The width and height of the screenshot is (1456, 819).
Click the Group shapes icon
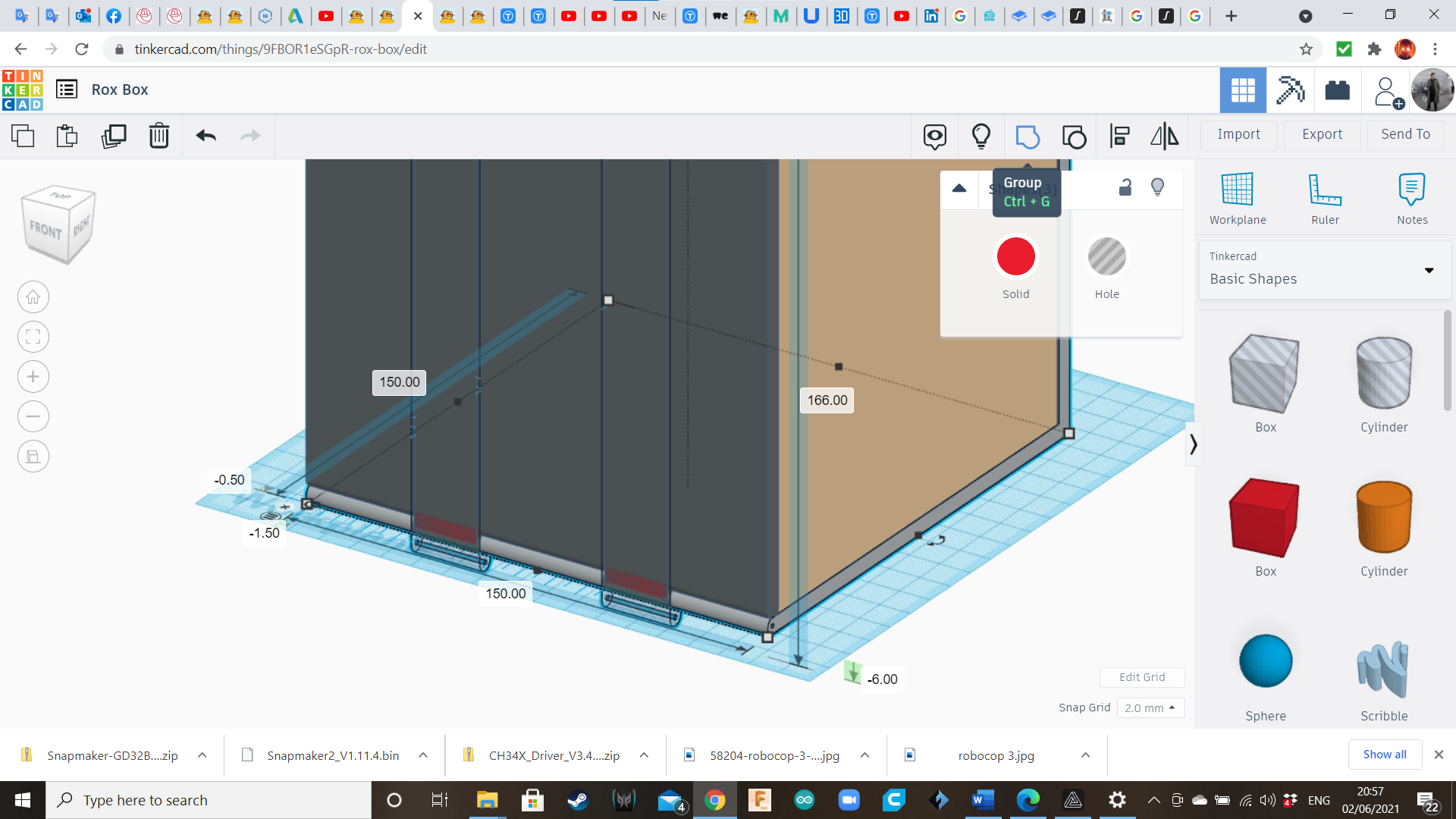[x=1027, y=136]
